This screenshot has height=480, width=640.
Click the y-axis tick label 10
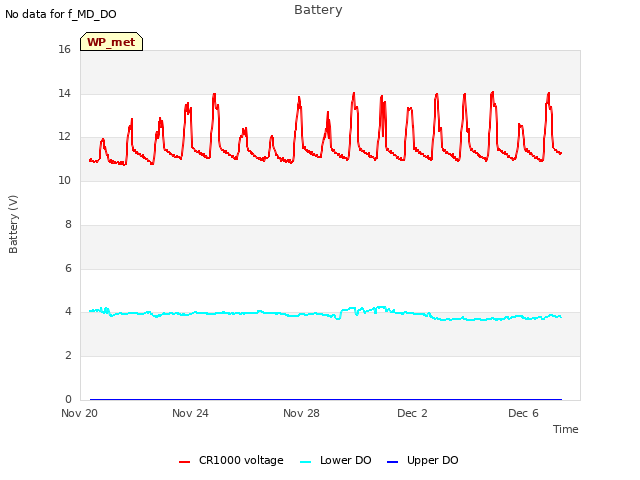[x=64, y=180]
